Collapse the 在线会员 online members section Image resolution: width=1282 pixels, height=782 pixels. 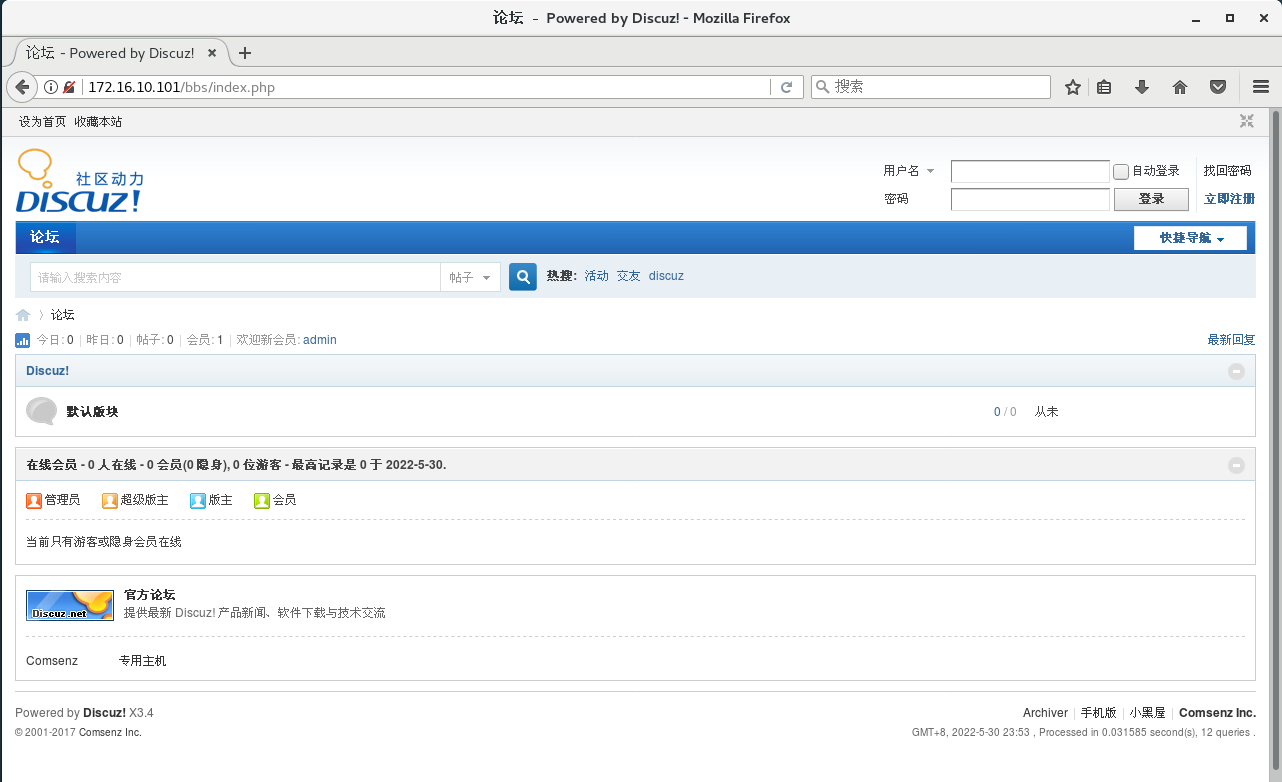(x=1237, y=465)
